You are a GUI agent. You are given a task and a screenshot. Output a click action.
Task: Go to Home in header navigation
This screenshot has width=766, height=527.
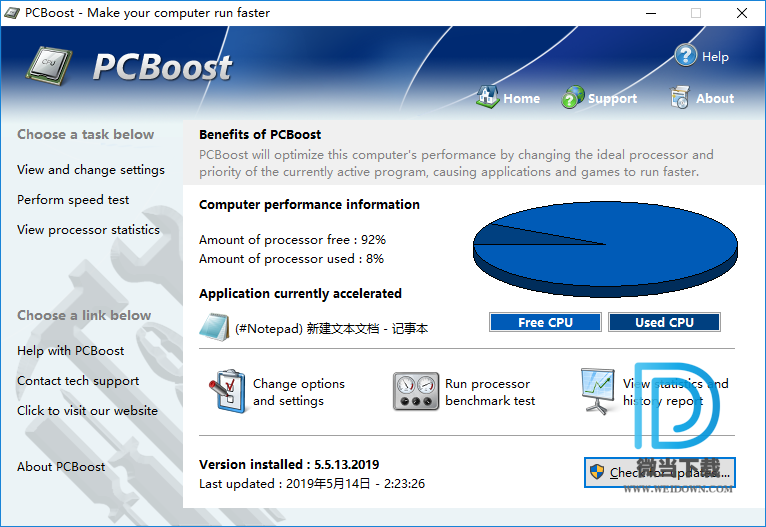tap(521, 98)
